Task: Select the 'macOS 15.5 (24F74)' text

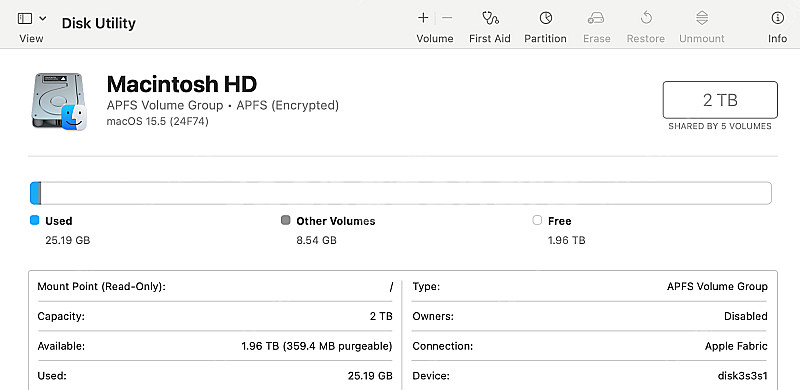Action: pyautogui.click(x=158, y=121)
